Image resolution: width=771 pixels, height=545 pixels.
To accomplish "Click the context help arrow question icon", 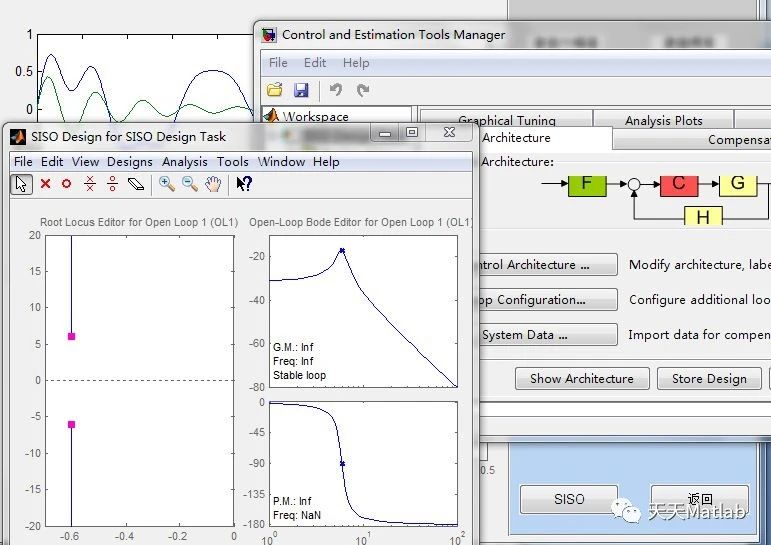I will (244, 184).
